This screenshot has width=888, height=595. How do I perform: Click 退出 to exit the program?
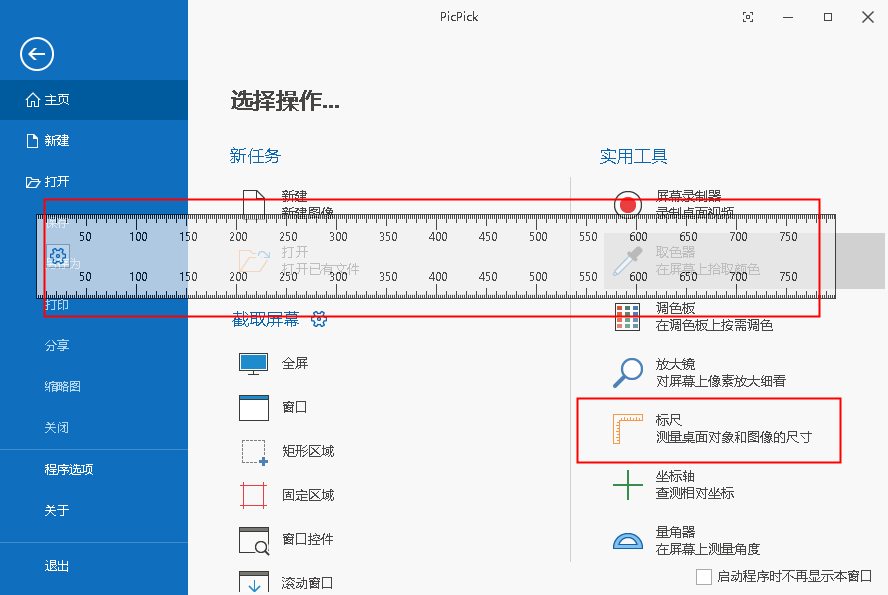coord(57,566)
